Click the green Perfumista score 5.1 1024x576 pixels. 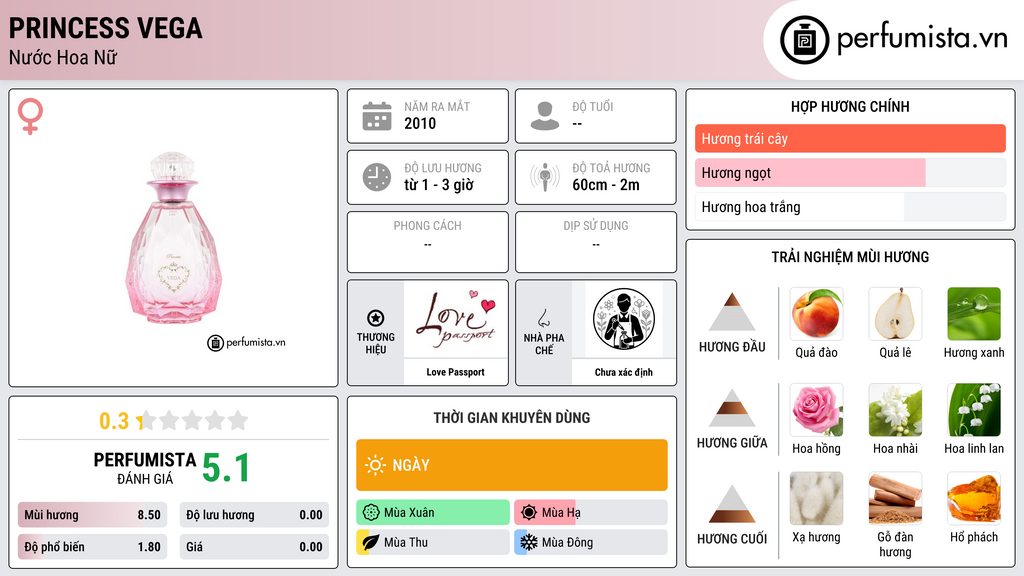226,468
